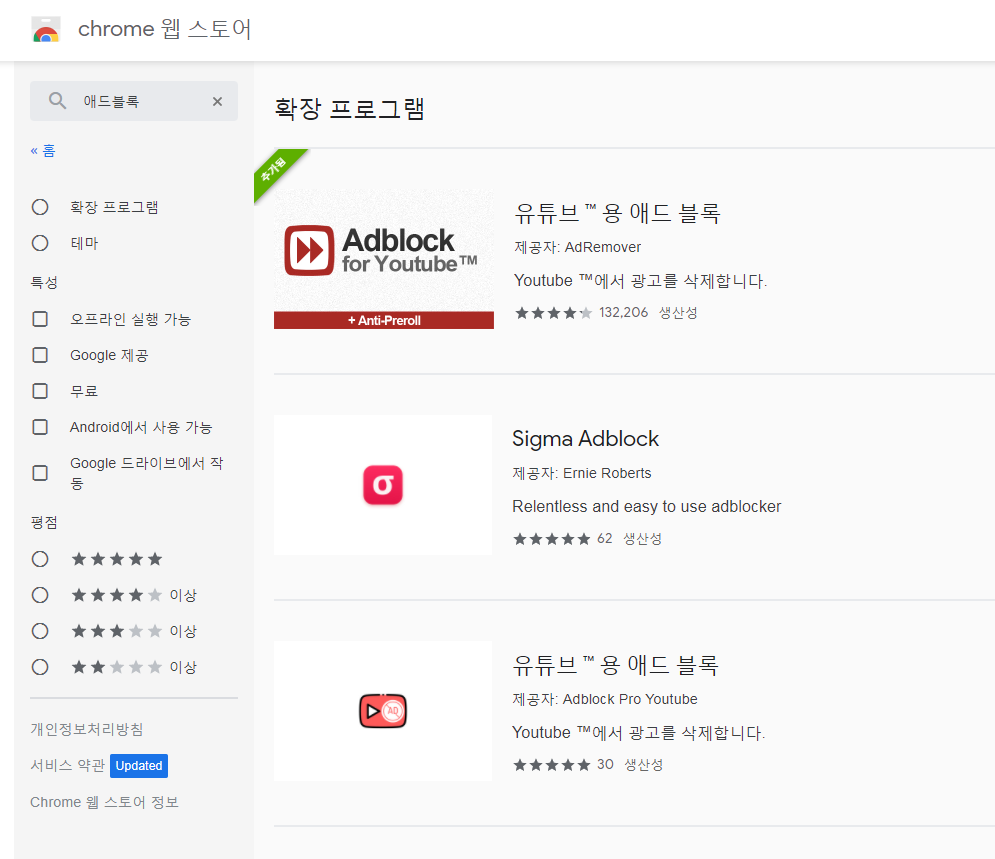This screenshot has height=859, width=995.
Task: Select the 테마 radio button
Action: coord(40,244)
